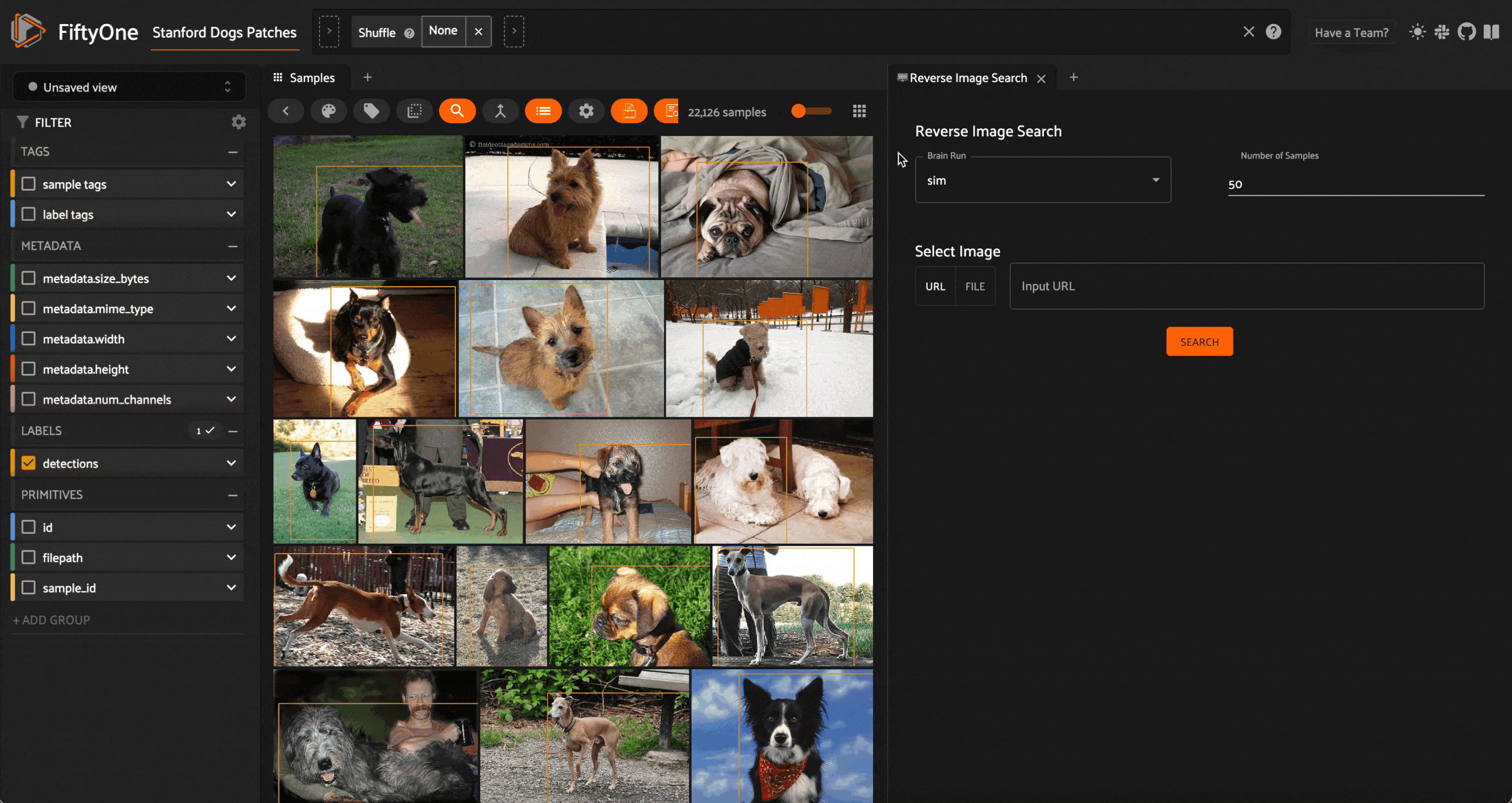This screenshot has height=803, width=1512.
Task: Open the color scheme palette icon
Action: [x=328, y=111]
